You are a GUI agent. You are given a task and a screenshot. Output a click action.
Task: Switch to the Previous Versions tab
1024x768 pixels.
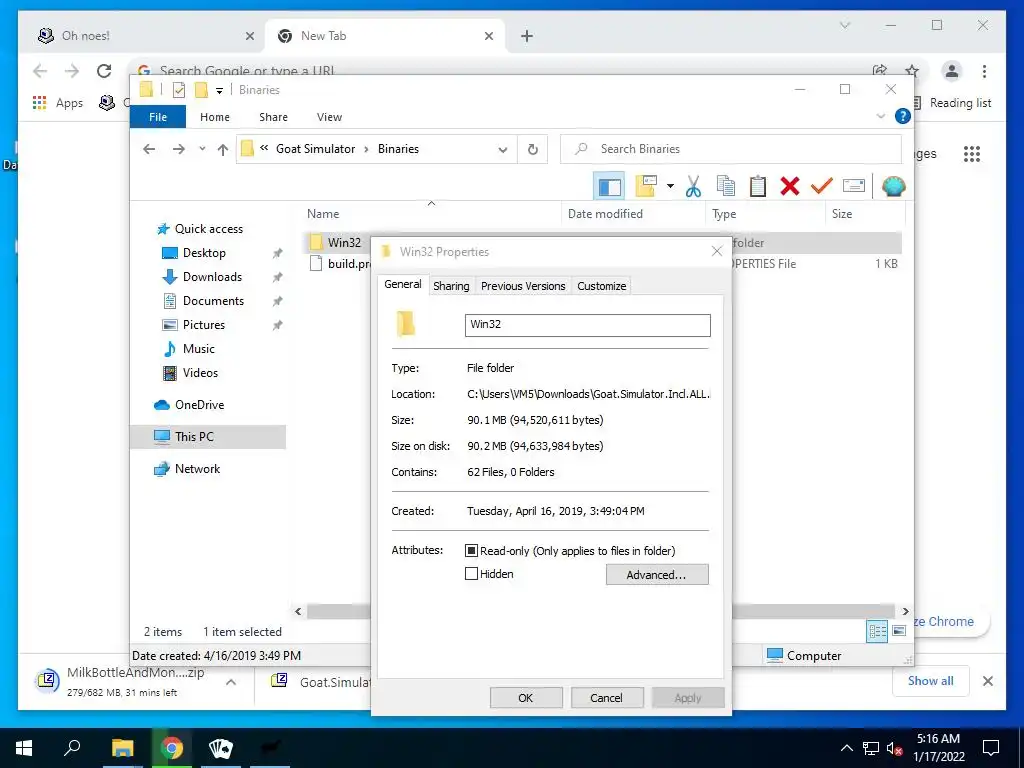[523, 286]
